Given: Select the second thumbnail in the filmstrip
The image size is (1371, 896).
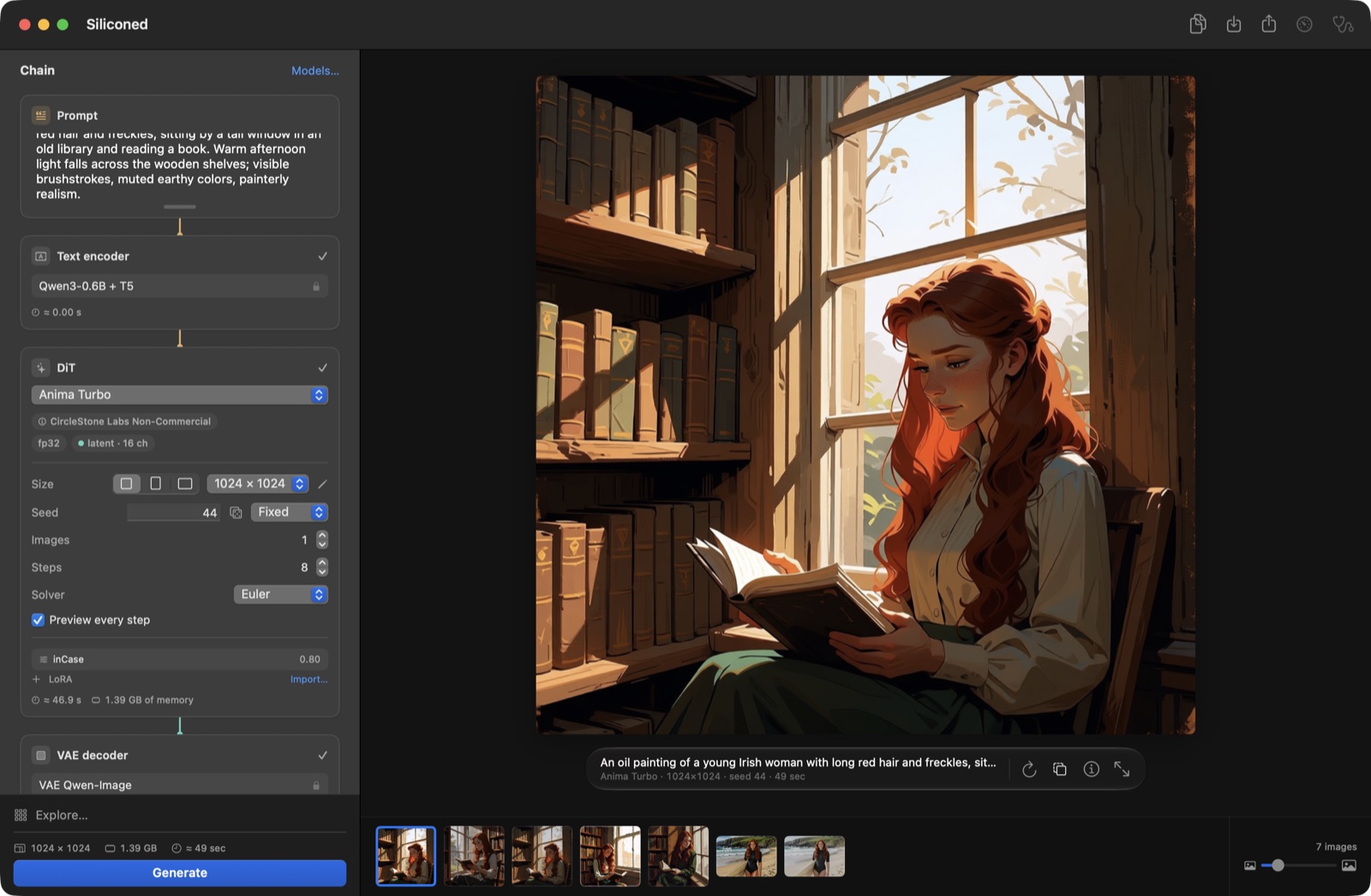Looking at the screenshot, I should [x=474, y=857].
